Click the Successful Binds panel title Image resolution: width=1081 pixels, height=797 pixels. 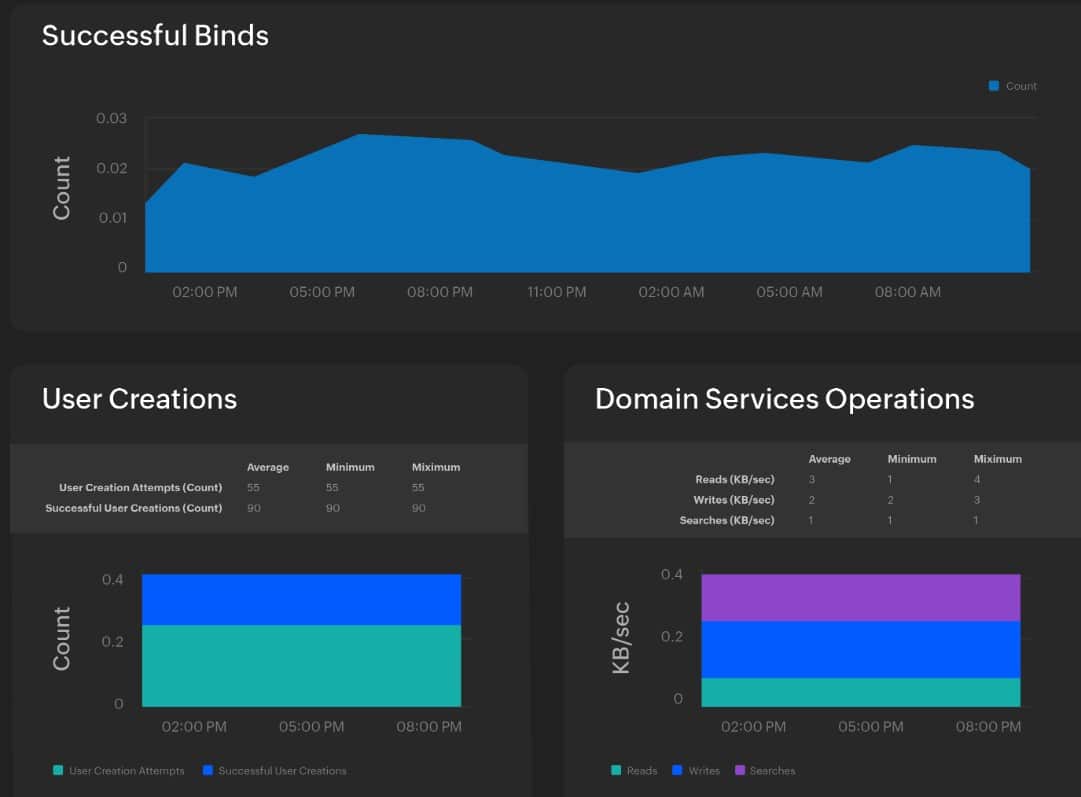155,36
